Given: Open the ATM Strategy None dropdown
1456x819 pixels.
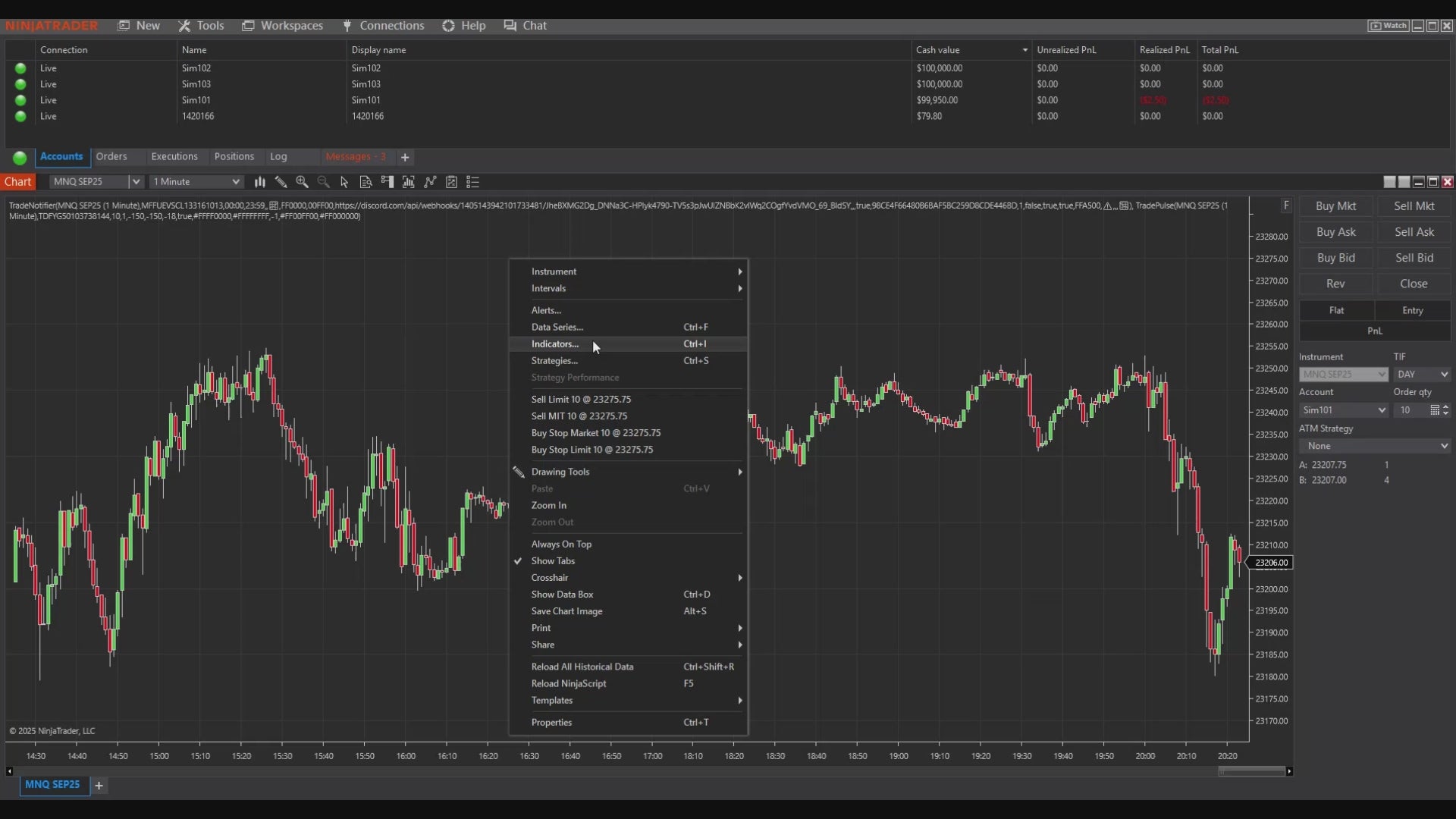Looking at the screenshot, I should 1374,447.
